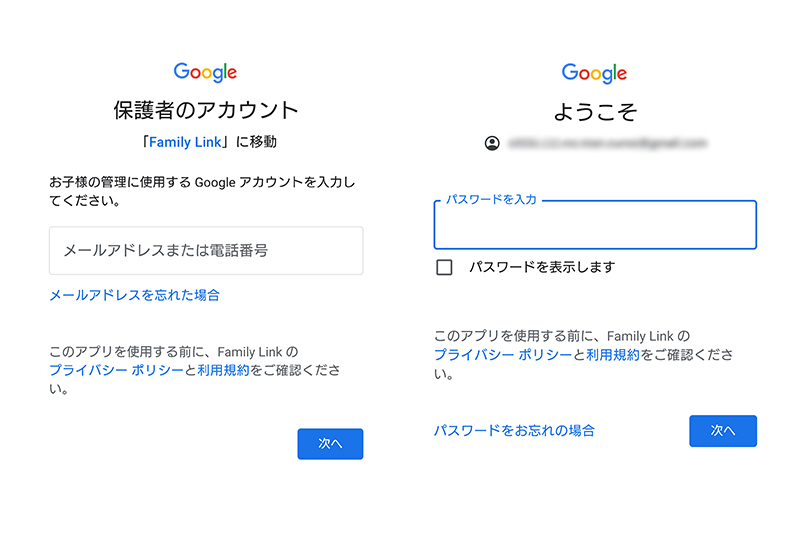
Task: Select the blurred email address under ようこそ
Action: pos(607,143)
